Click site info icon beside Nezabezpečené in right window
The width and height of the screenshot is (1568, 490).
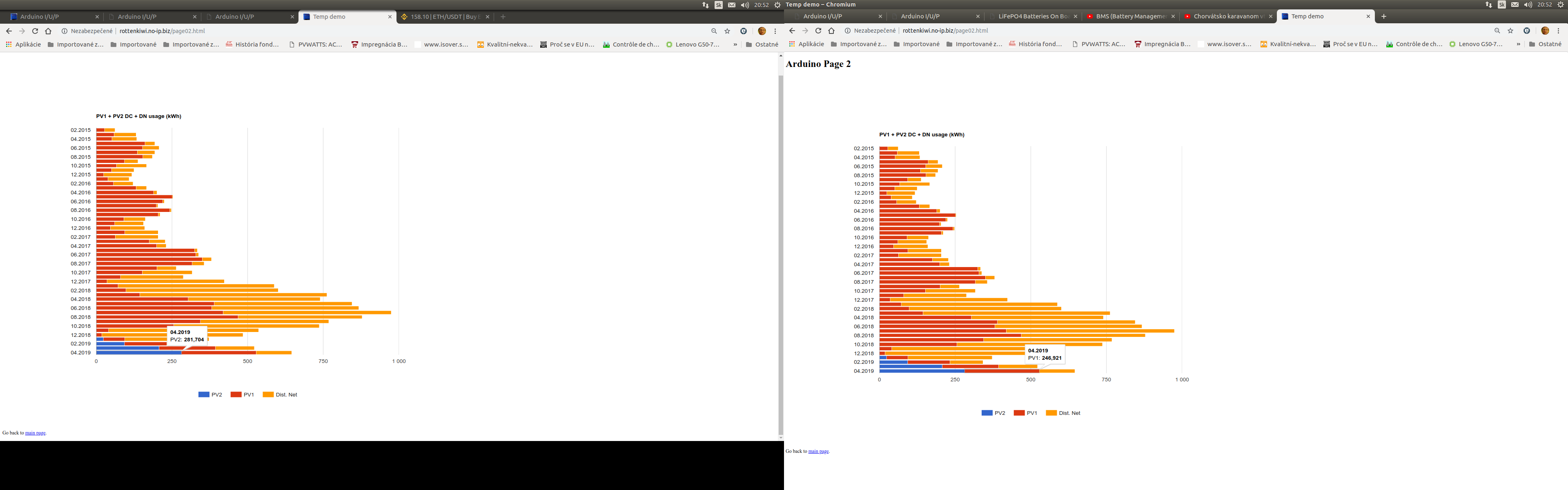coord(847,31)
